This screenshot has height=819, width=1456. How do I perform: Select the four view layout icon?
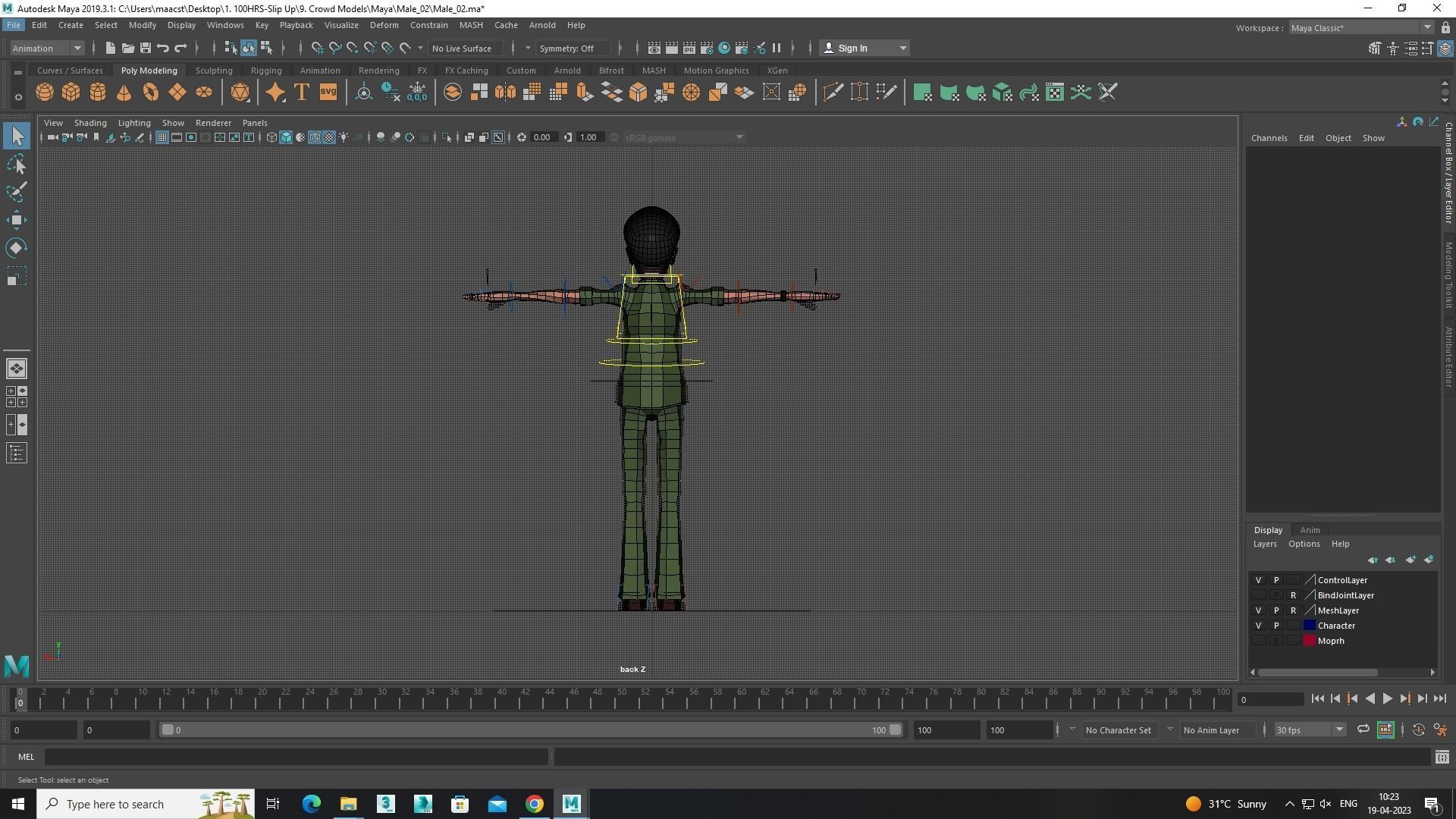[x=17, y=397]
